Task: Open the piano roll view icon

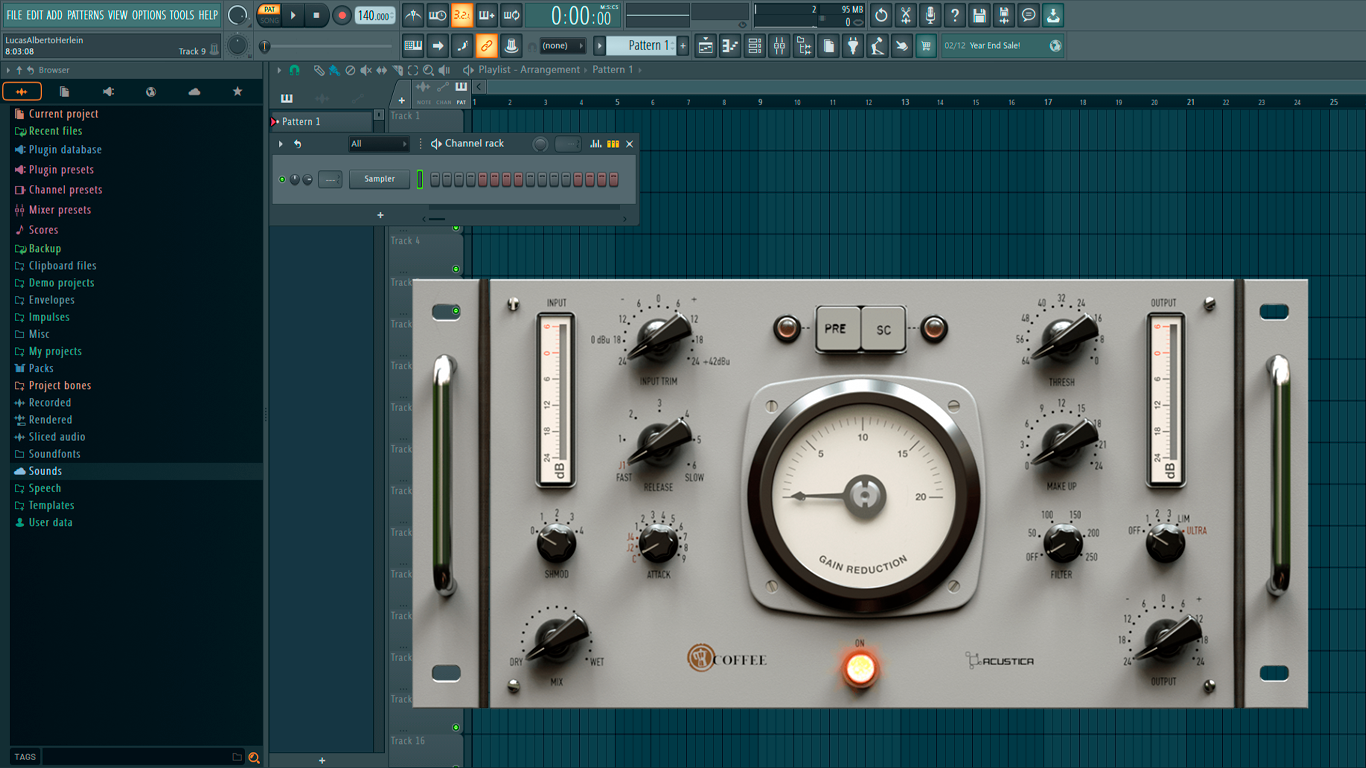Action: click(x=731, y=46)
